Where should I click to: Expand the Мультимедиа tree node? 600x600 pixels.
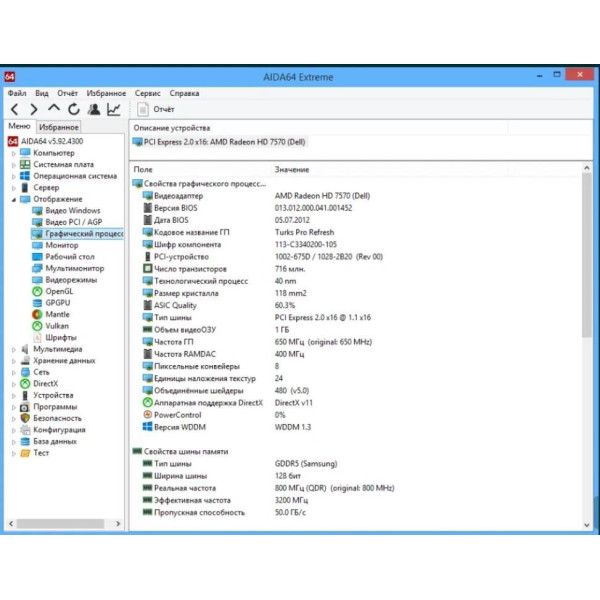coord(14,349)
